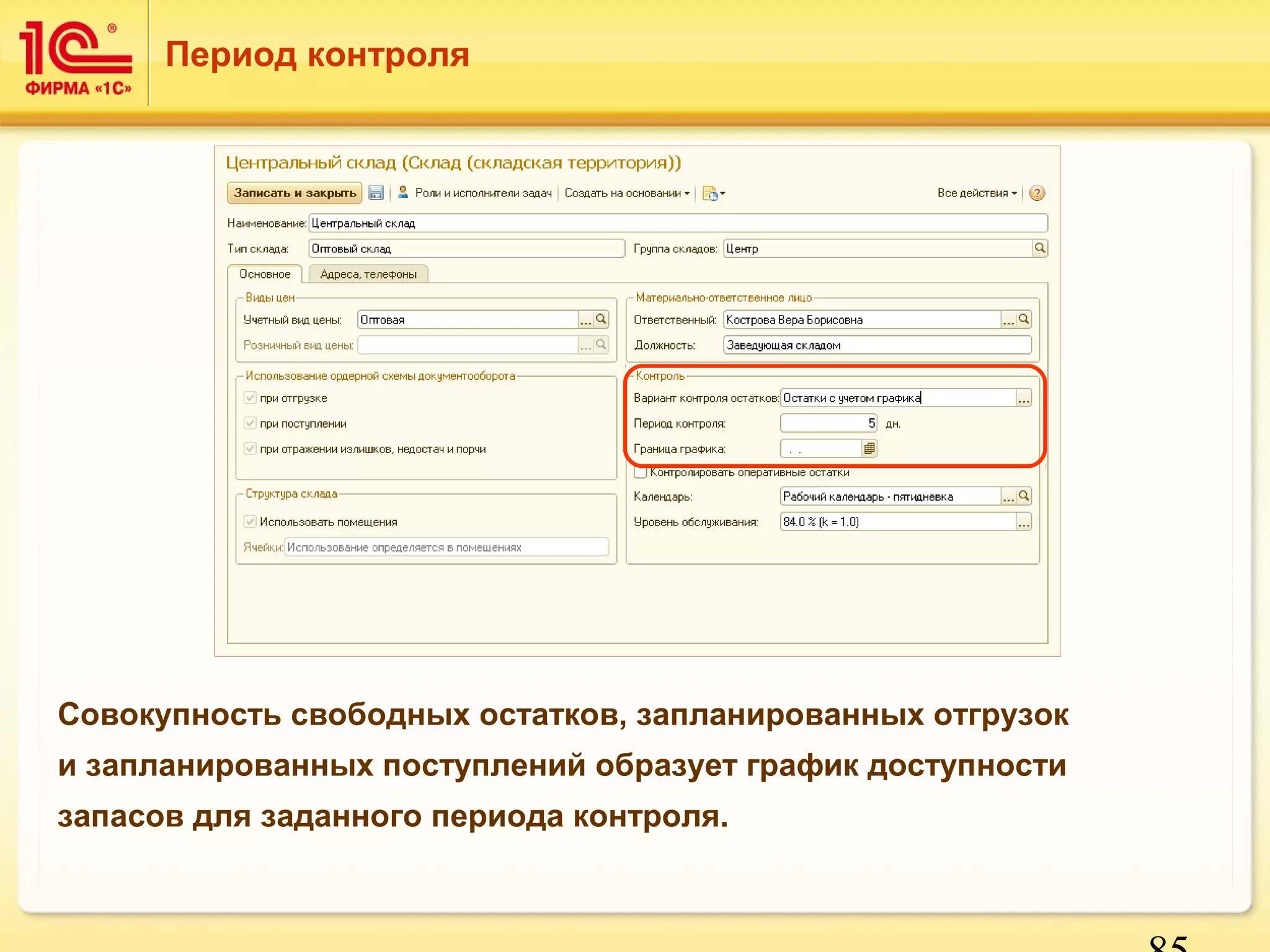
Task: Click ellipsis button for Календарь field
Action: [x=1009, y=496]
